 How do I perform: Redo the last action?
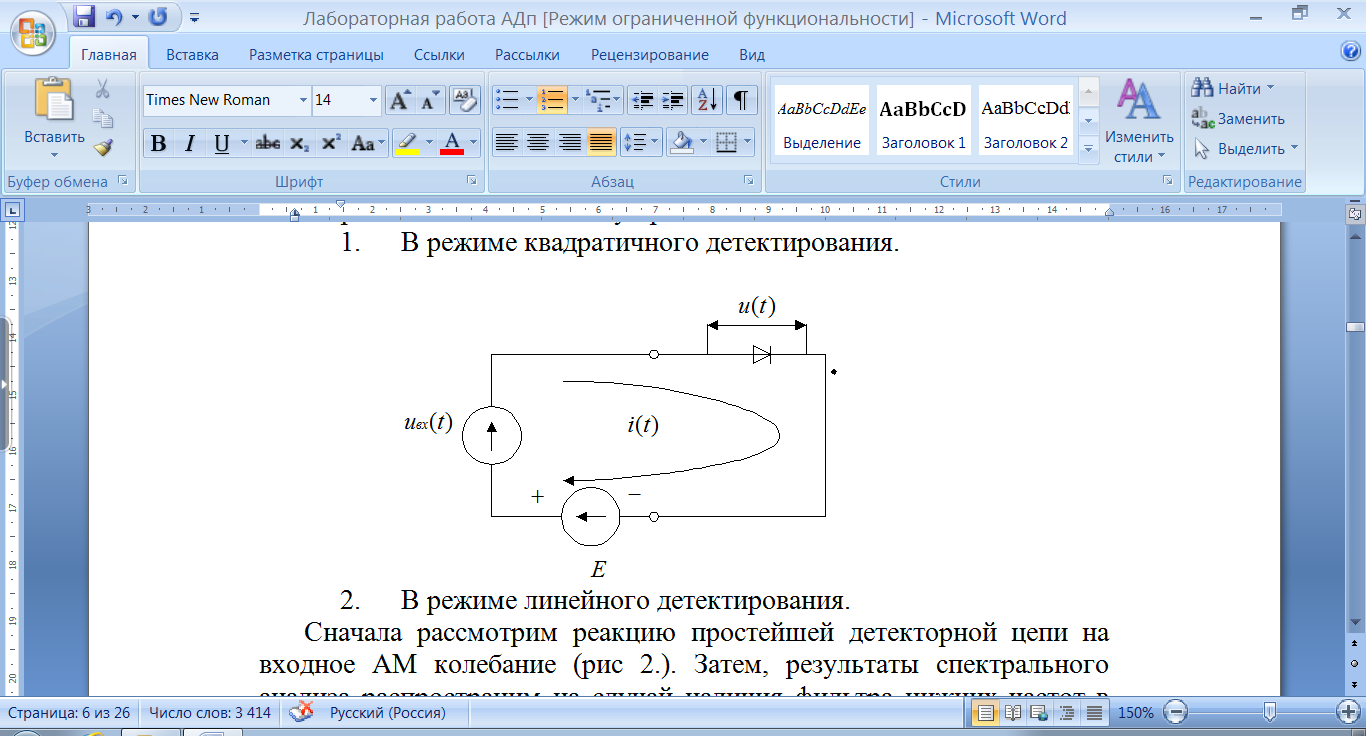pyautogui.click(x=157, y=17)
